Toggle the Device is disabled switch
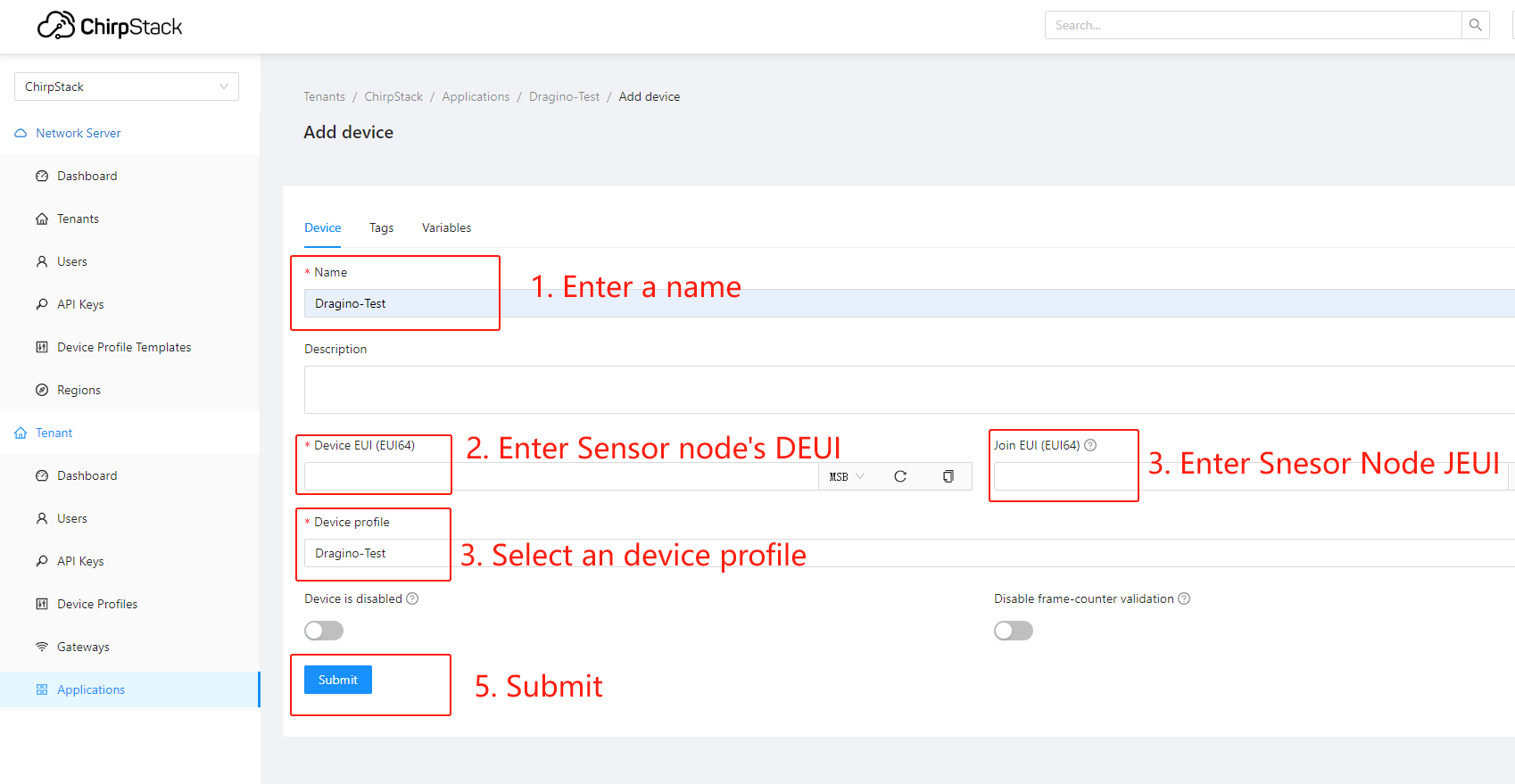 pyautogui.click(x=324, y=631)
